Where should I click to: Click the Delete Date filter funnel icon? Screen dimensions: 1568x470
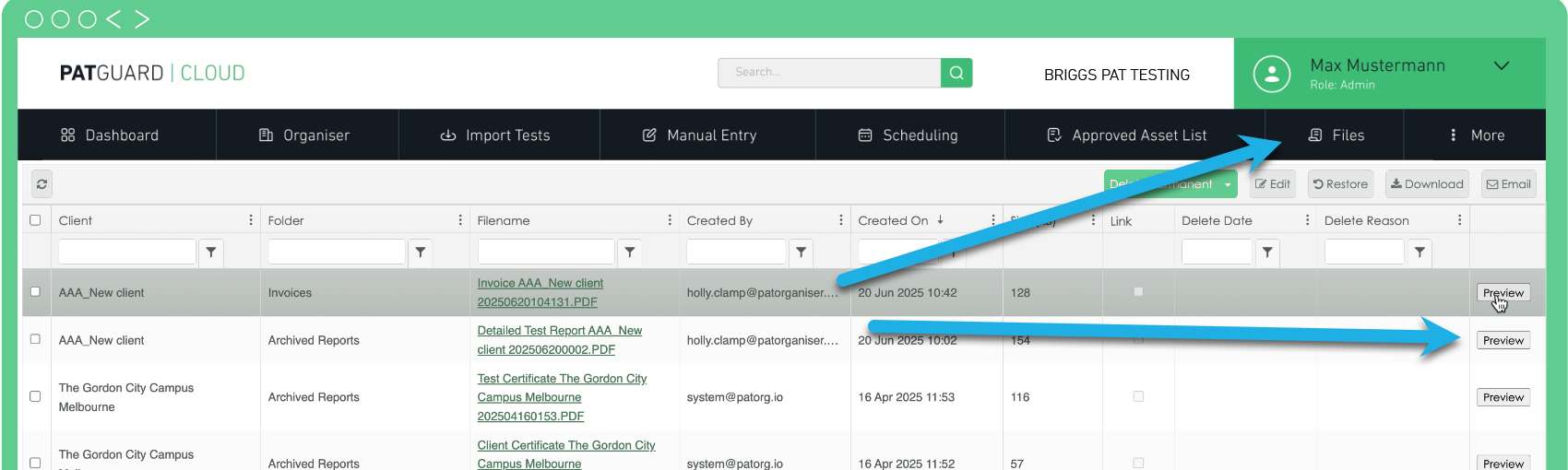tap(1268, 252)
